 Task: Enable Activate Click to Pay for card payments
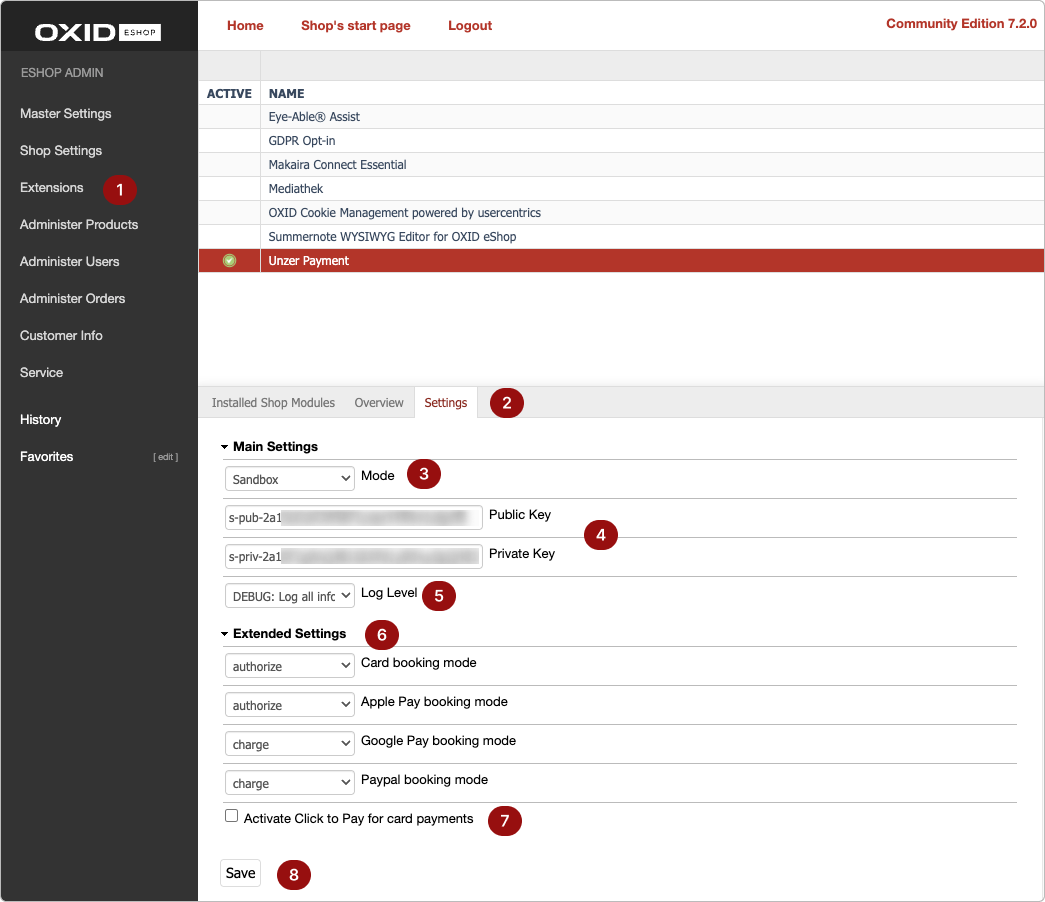pyautogui.click(x=231, y=815)
